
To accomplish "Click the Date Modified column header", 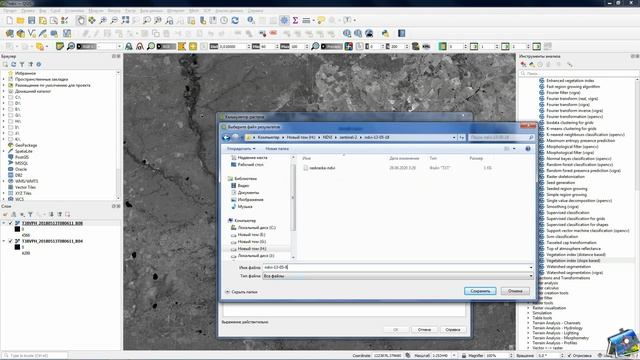I will click(404, 158).
